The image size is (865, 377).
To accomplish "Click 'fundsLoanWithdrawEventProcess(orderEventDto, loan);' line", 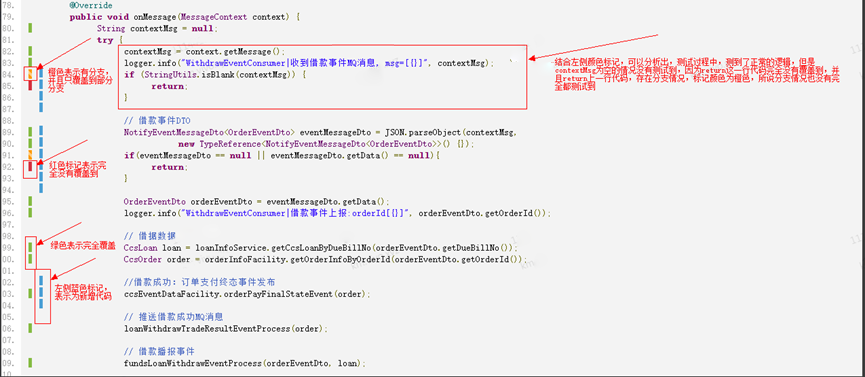I will 245,364.
